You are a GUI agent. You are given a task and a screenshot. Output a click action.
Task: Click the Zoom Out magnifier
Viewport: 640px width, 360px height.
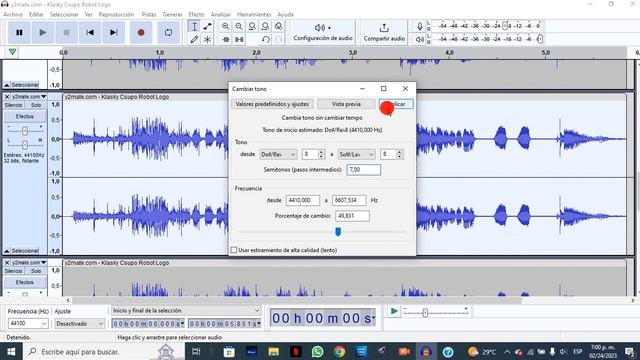point(239,27)
